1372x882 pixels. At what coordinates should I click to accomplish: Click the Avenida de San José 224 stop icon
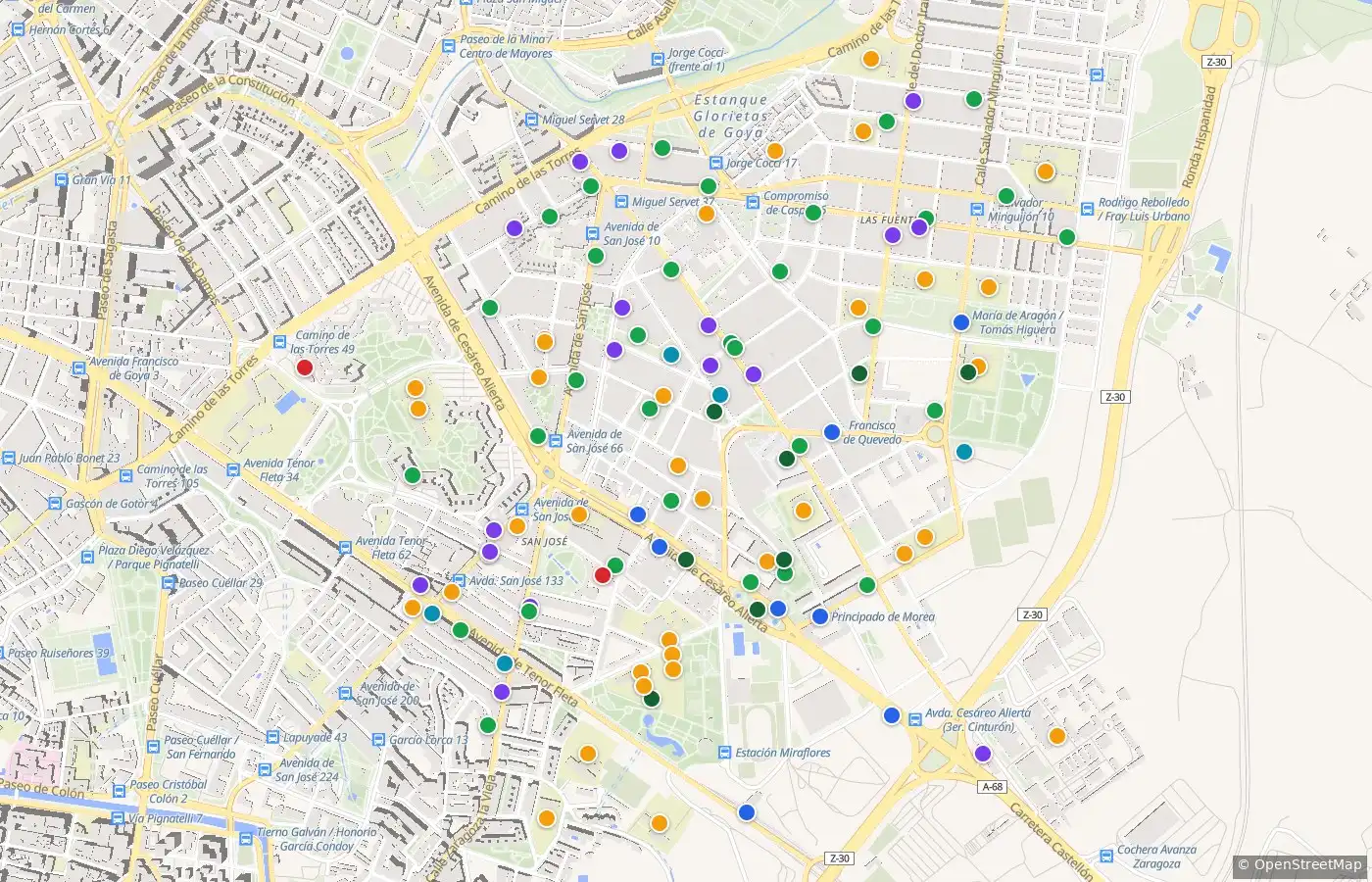[265, 769]
